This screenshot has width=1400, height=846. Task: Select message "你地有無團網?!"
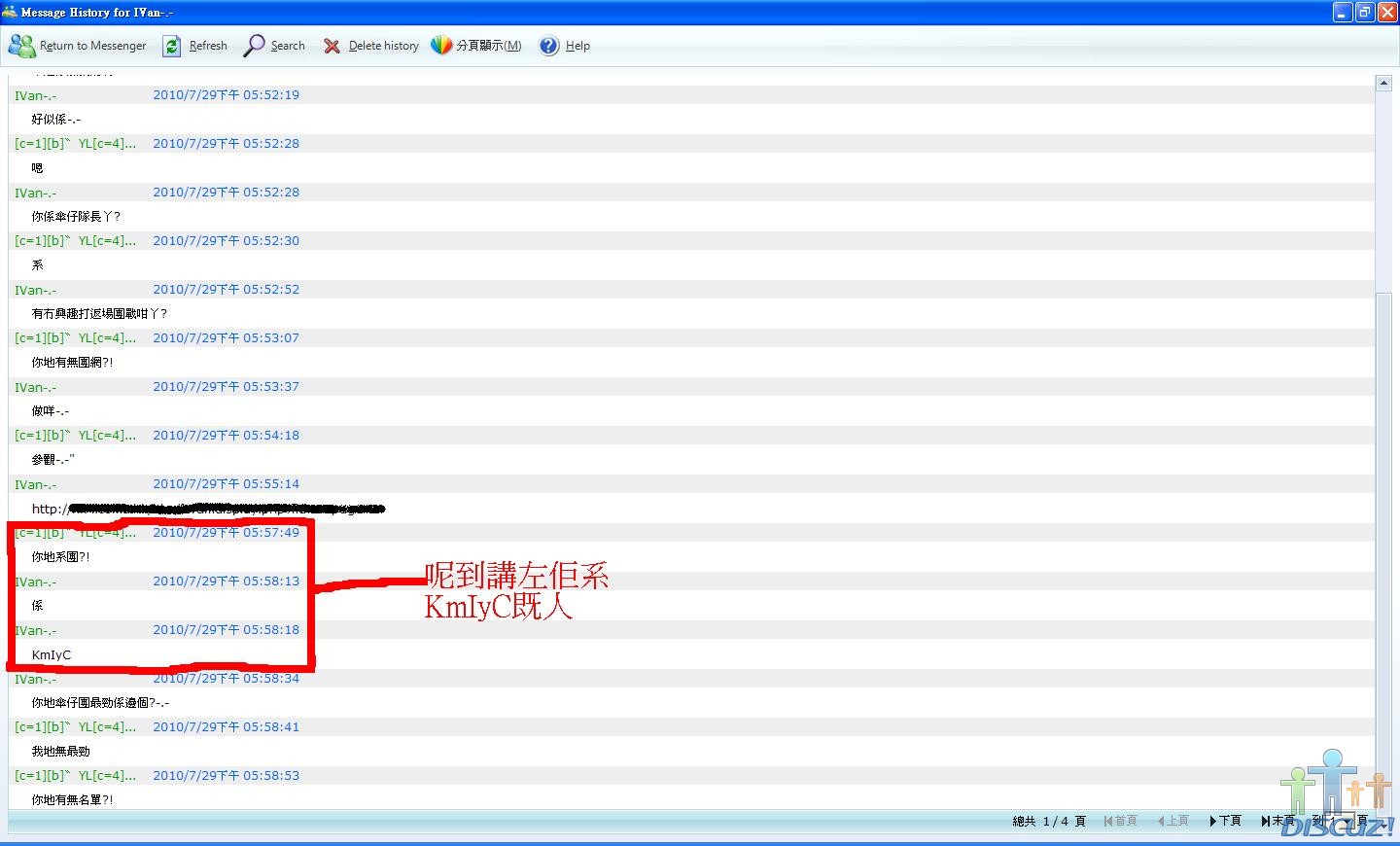point(72,363)
